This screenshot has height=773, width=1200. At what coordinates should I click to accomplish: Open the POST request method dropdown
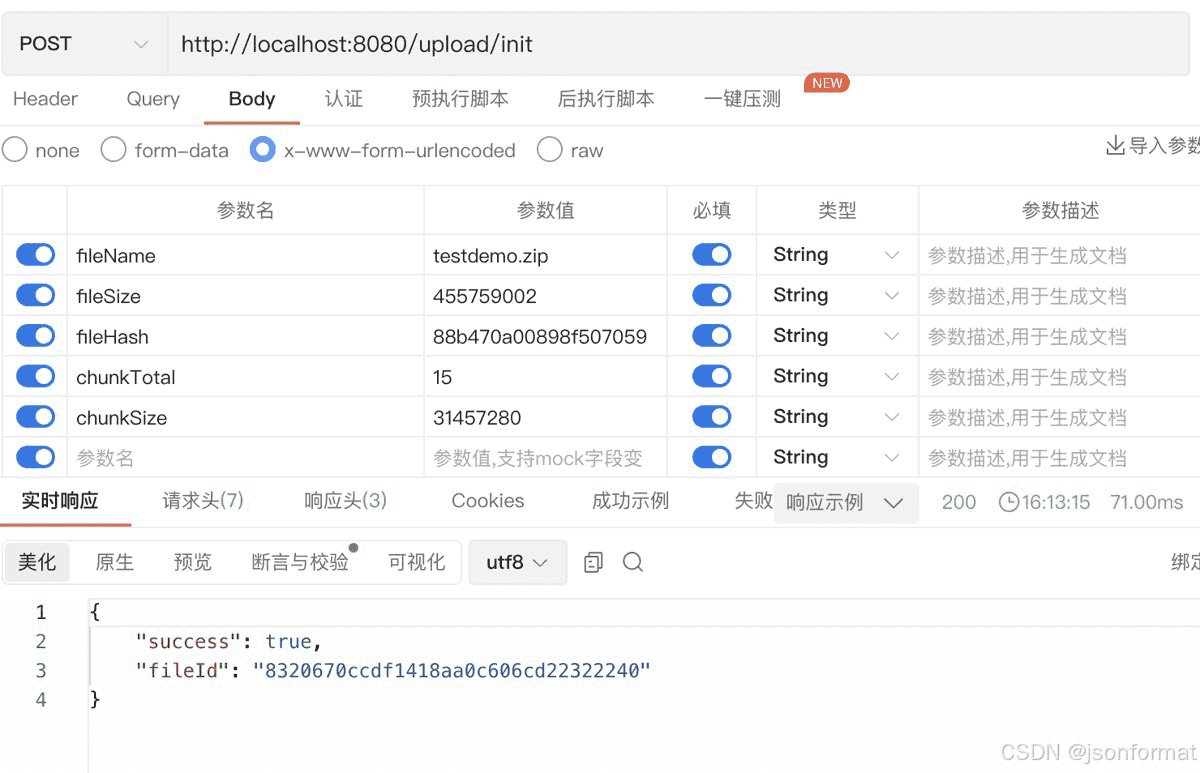tap(84, 44)
